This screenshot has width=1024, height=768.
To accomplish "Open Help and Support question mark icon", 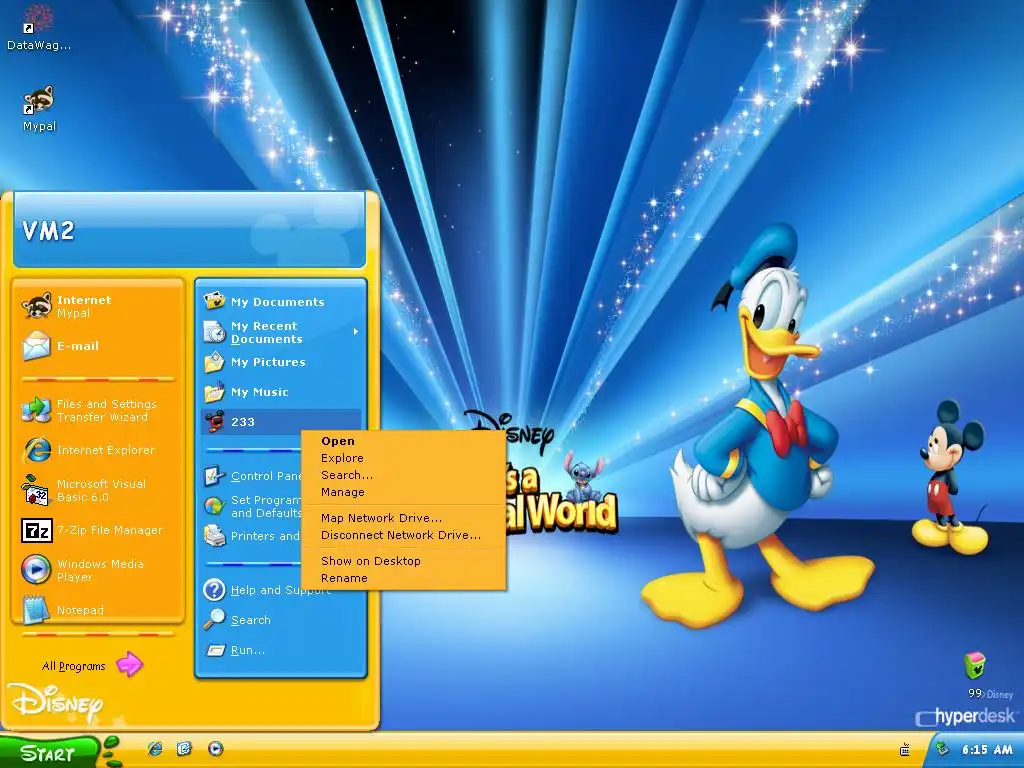I will click(214, 590).
